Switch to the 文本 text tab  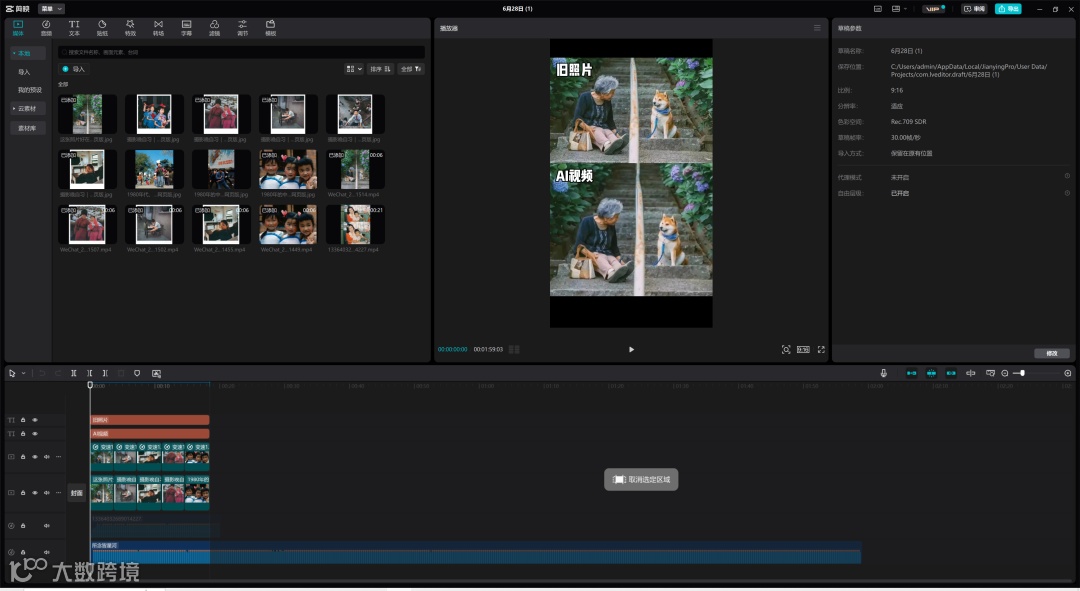click(x=74, y=28)
